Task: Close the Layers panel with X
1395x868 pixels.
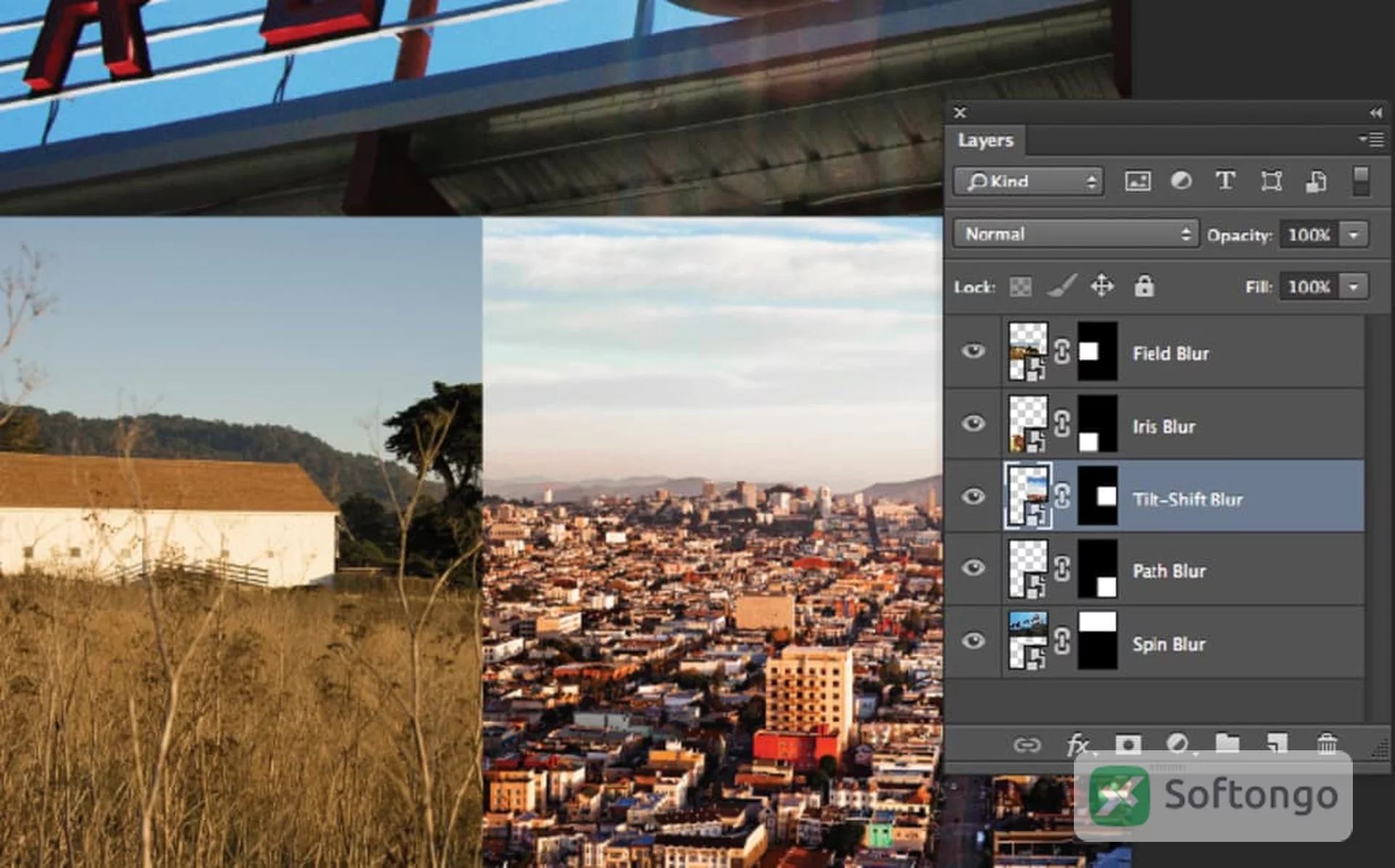Action: (x=960, y=113)
